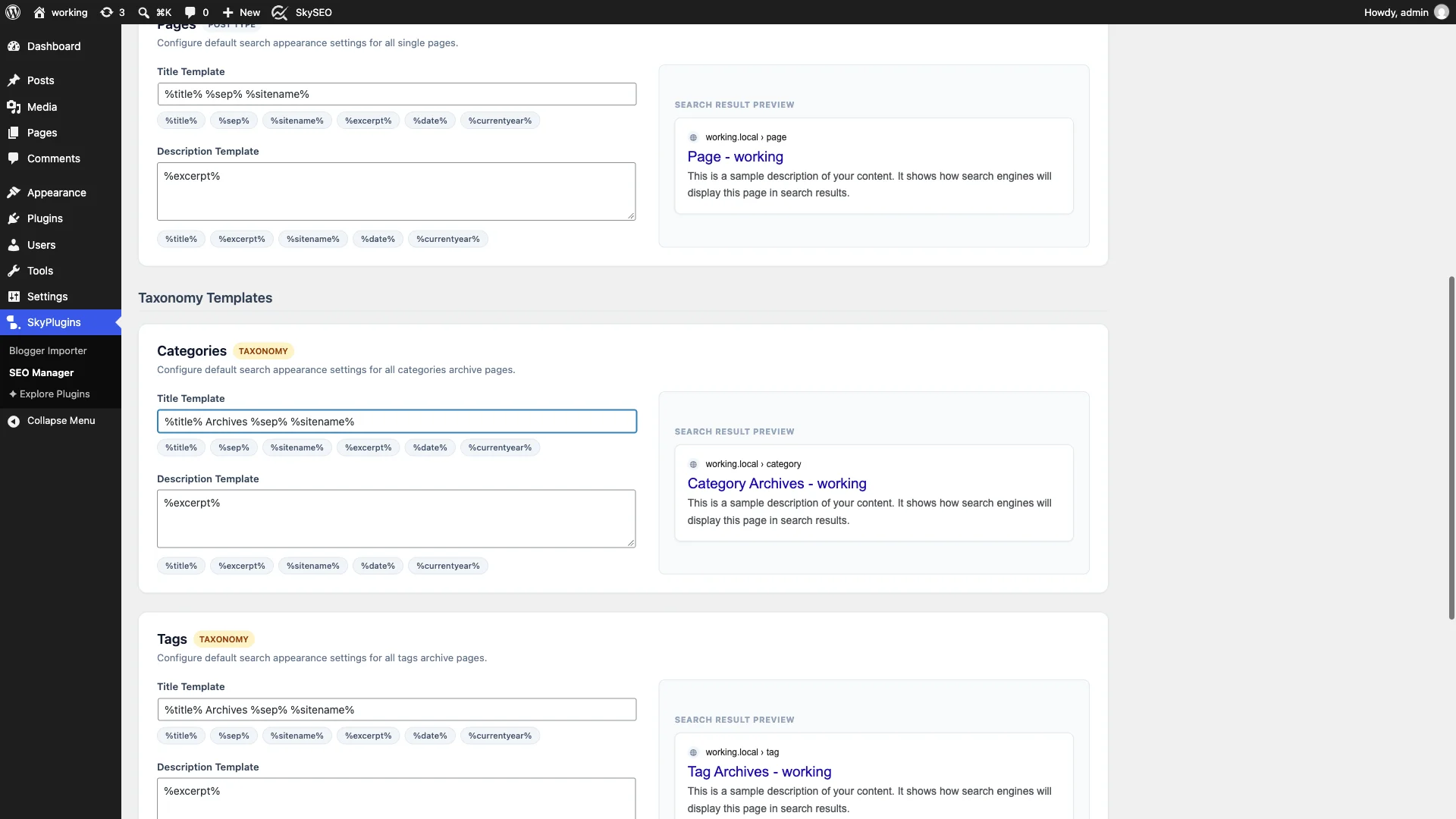Screen dimensions: 1456x819
Task: Focus the Tags Description Template textarea
Action: pos(397,799)
